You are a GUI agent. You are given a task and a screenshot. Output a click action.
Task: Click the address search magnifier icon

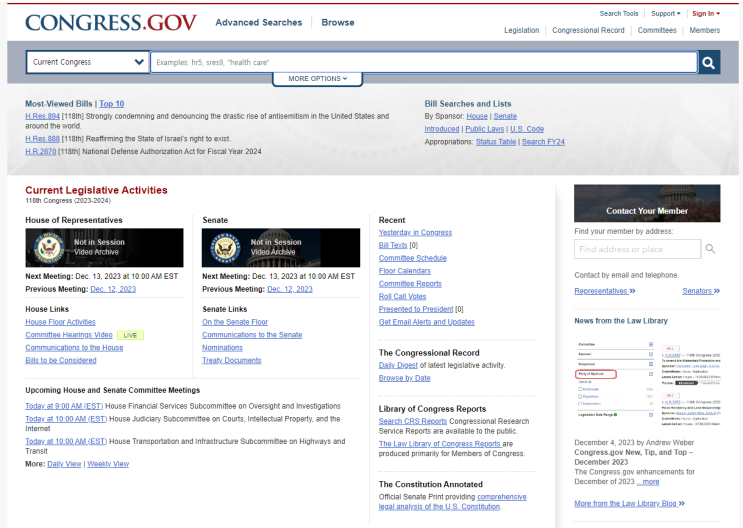[710, 249]
